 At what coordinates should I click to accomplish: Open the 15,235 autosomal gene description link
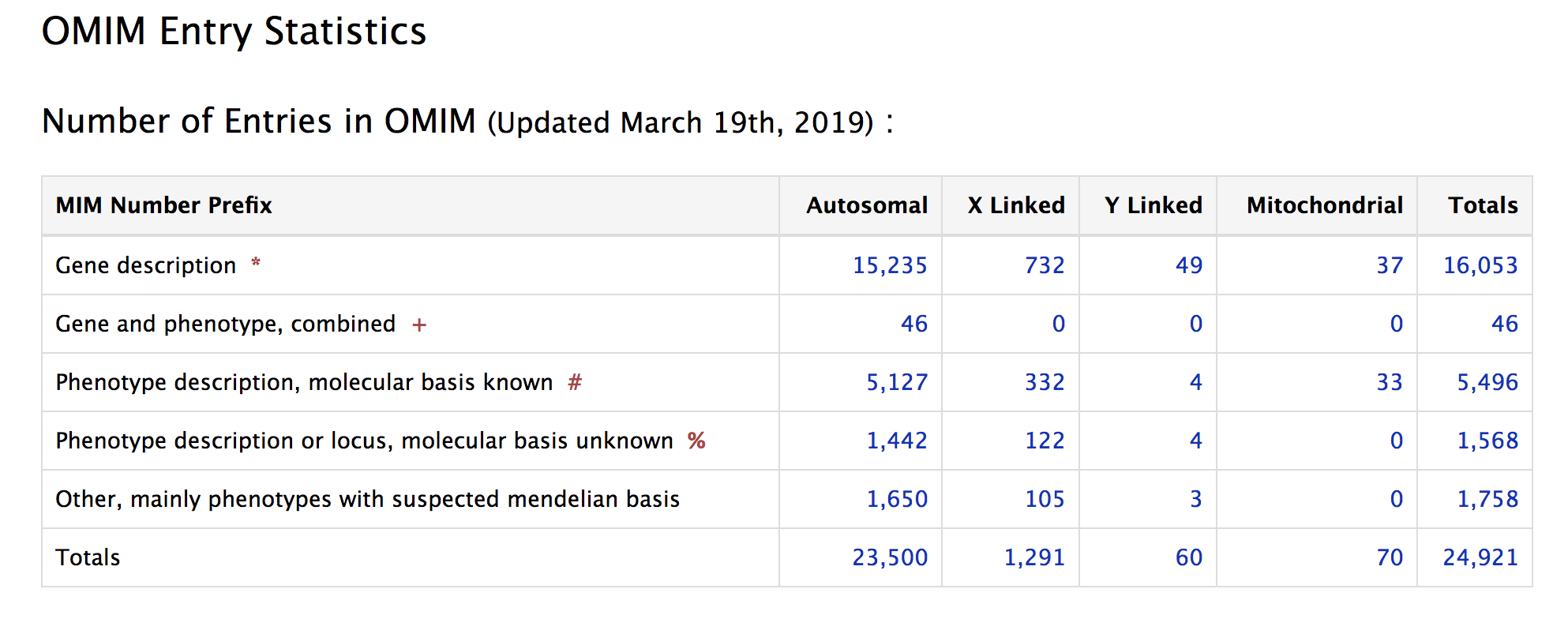(x=889, y=265)
